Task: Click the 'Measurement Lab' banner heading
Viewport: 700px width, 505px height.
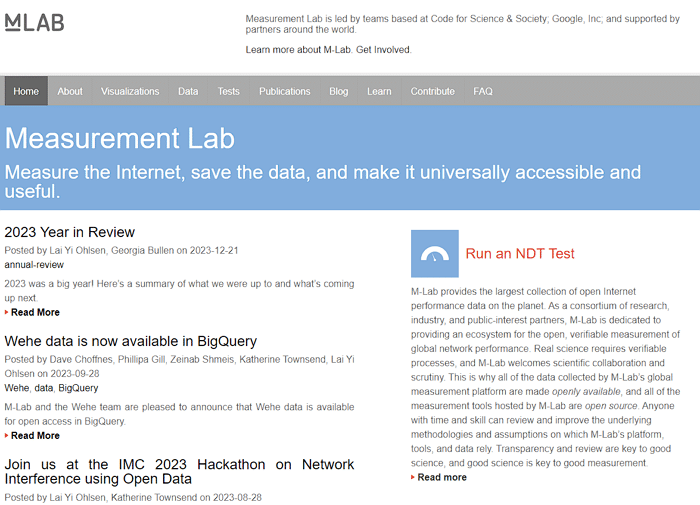Action: pyautogui.click(x=120, y=138)
